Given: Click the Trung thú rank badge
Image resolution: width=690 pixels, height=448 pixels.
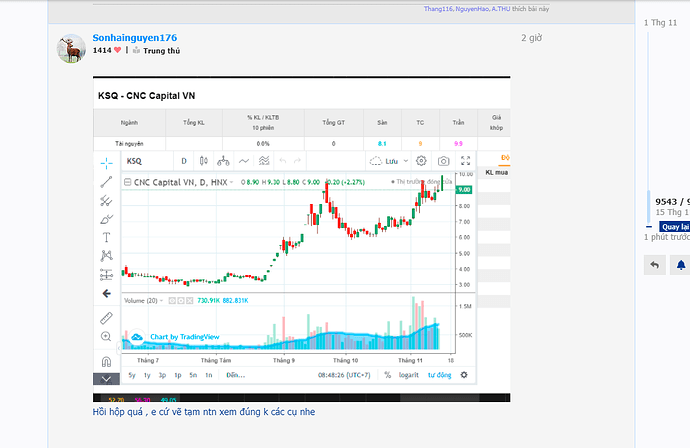Looking at the screenshot, I should (161, 51).
